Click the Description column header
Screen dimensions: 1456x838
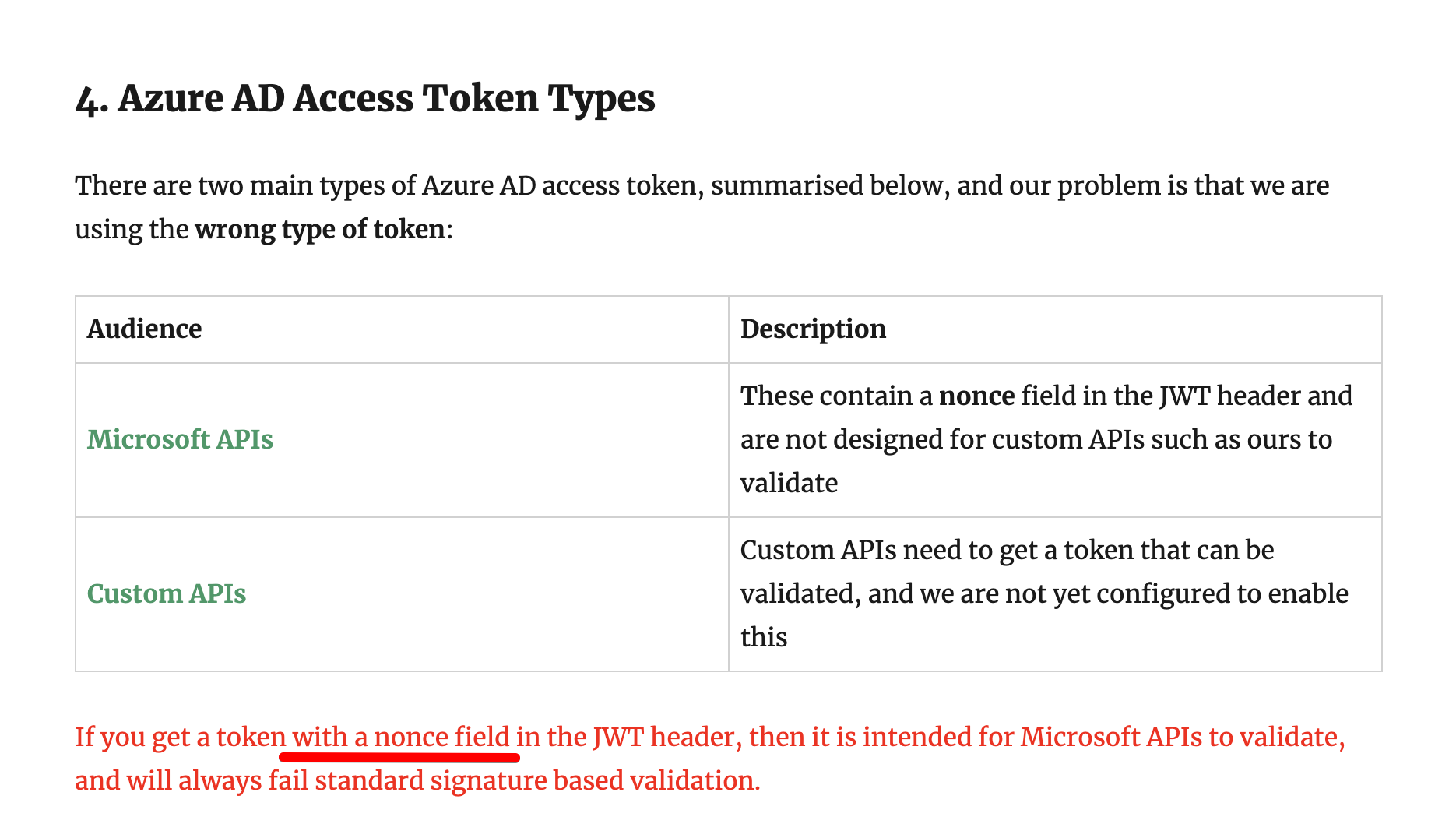813,329
